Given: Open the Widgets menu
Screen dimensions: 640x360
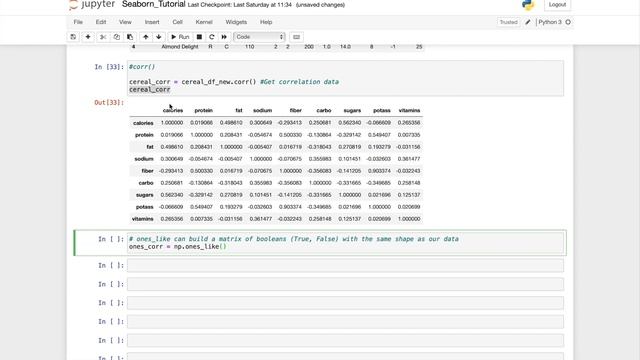Looking at the screenshot, I should pos(236,22).
